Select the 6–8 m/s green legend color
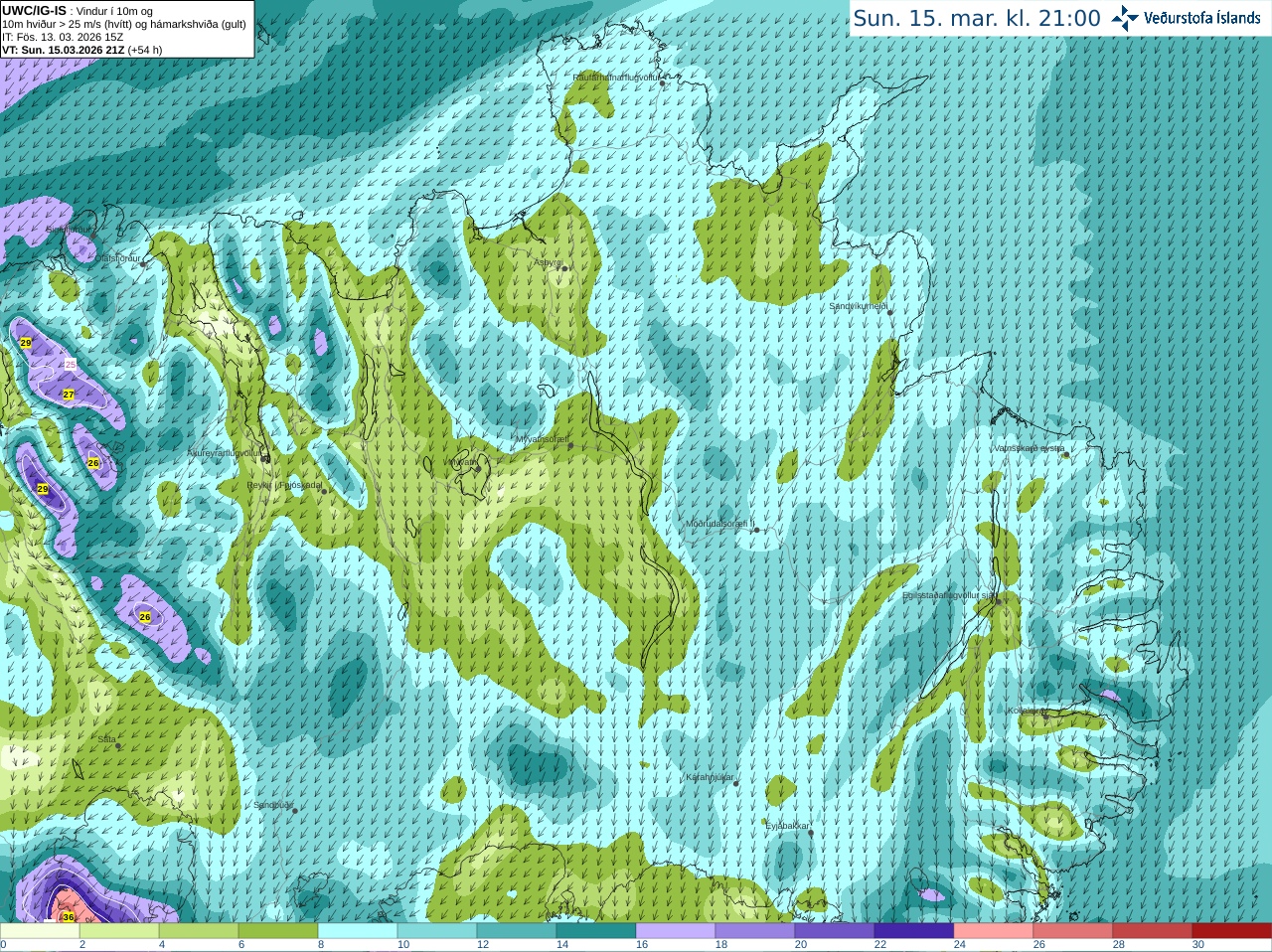1272x952 pixels. coord(278,931)
